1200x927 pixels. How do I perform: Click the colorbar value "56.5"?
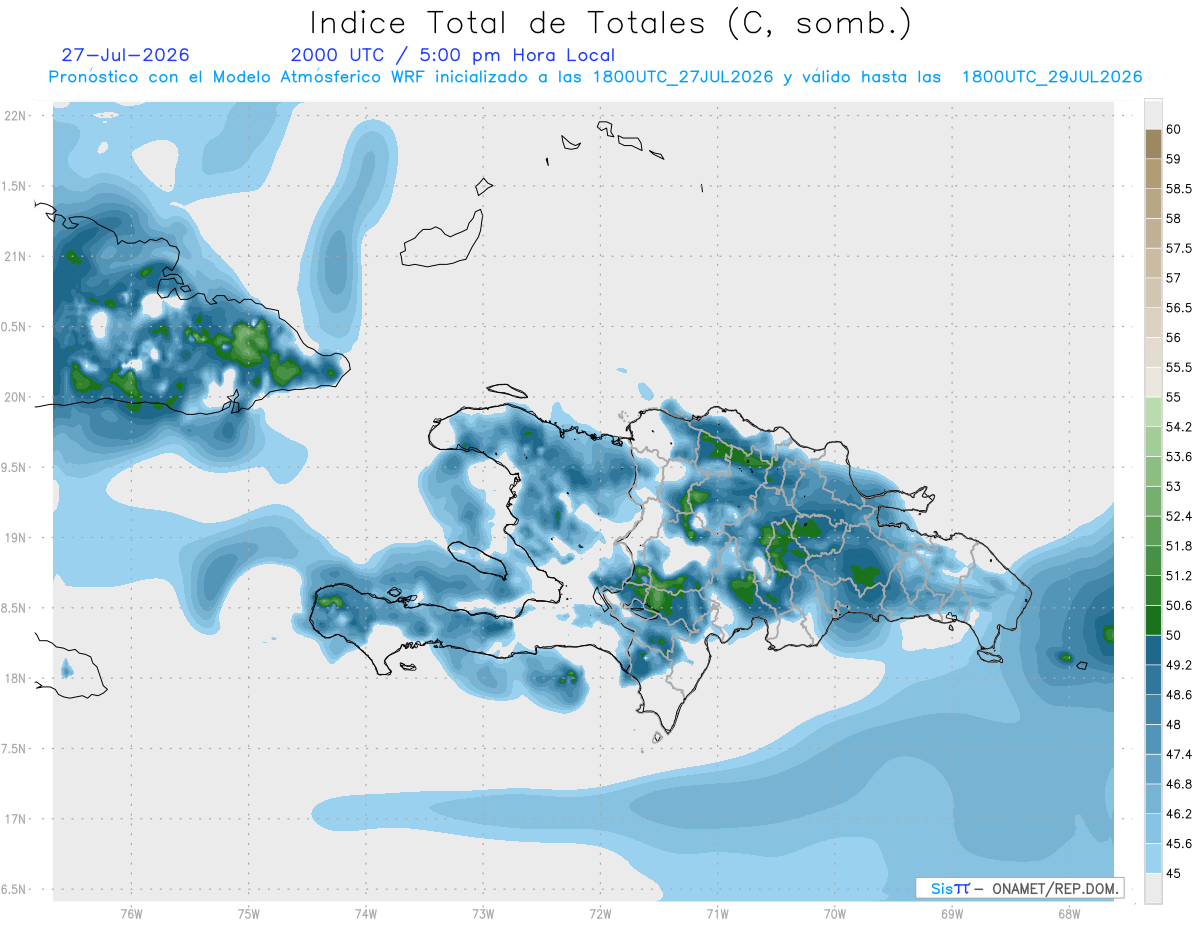point(1180,308)
